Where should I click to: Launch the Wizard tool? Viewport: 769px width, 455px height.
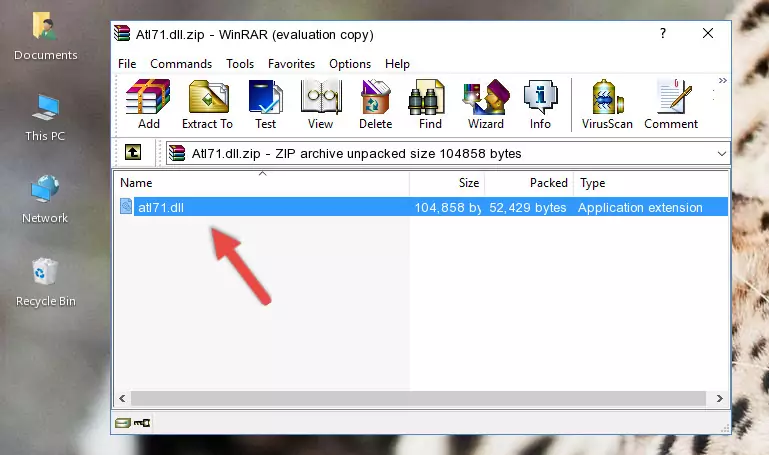[486, 104]
